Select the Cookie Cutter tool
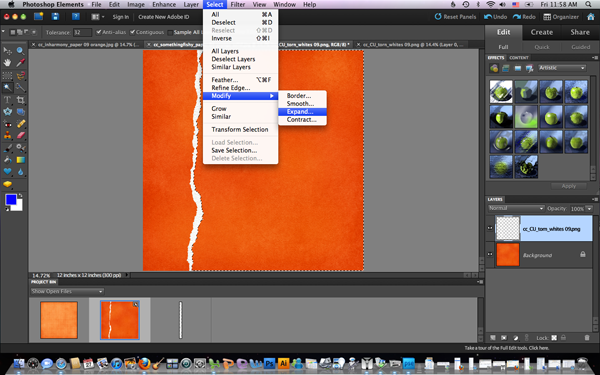The height and width of the screenshot is (375, 600). (7, 112)
